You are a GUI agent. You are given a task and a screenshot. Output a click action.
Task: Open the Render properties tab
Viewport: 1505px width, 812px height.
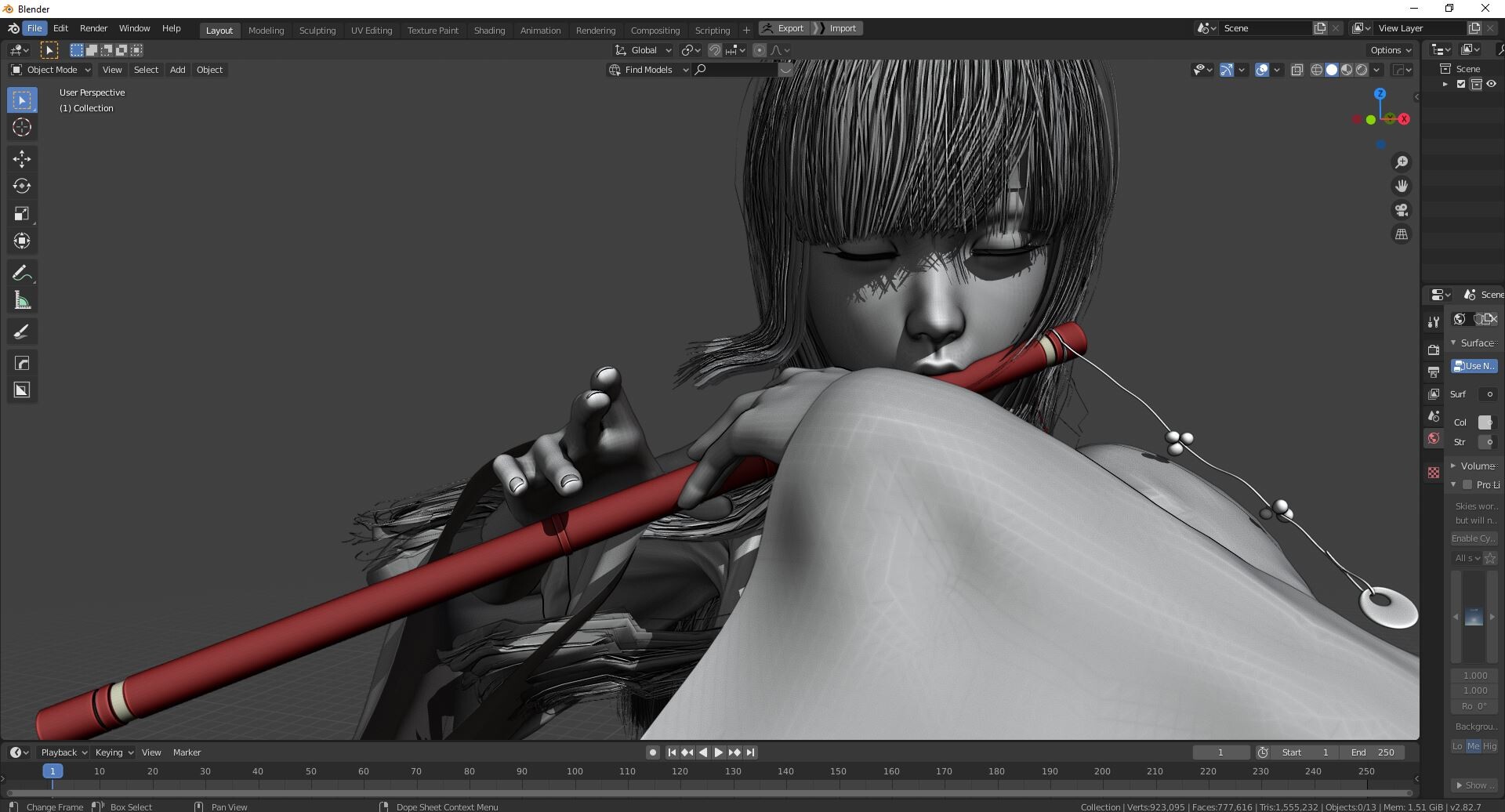(1434, 350)
